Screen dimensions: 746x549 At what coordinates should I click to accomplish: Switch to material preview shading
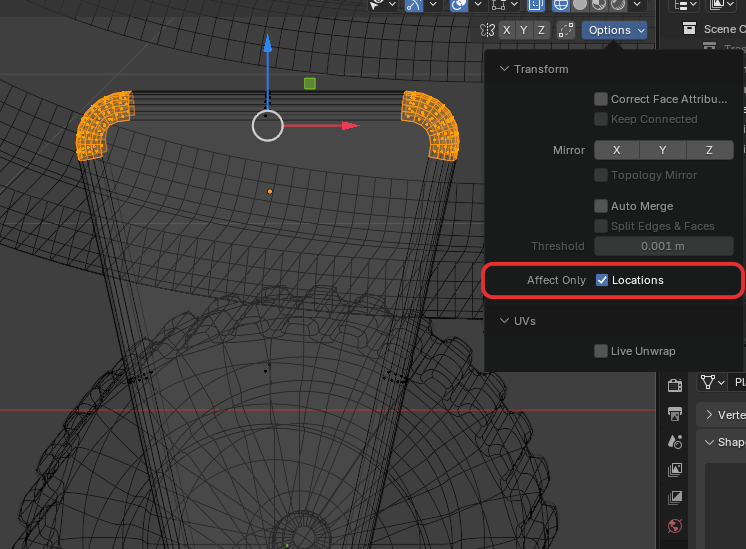point(599,5)
